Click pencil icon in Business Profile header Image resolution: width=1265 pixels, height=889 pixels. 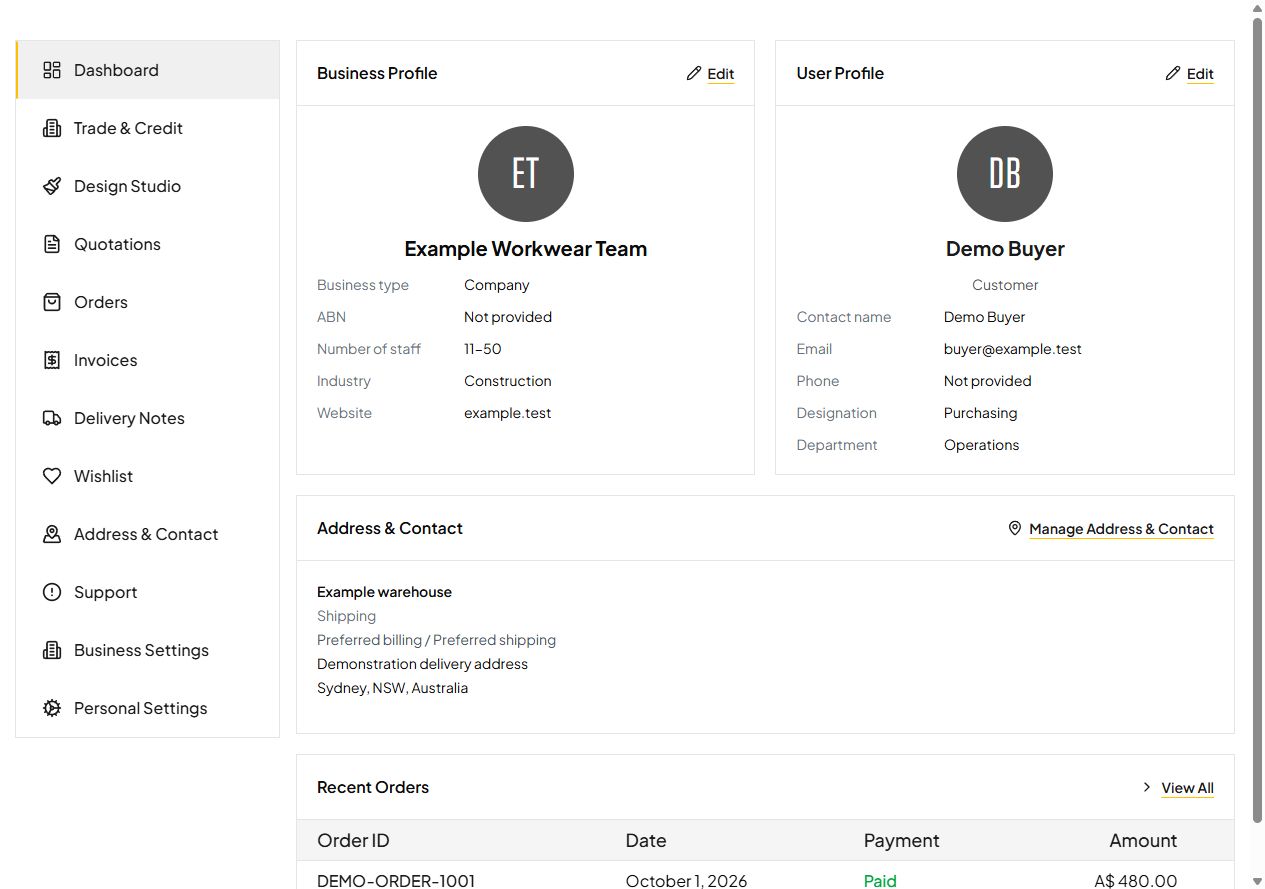click(x=694, y=73)
